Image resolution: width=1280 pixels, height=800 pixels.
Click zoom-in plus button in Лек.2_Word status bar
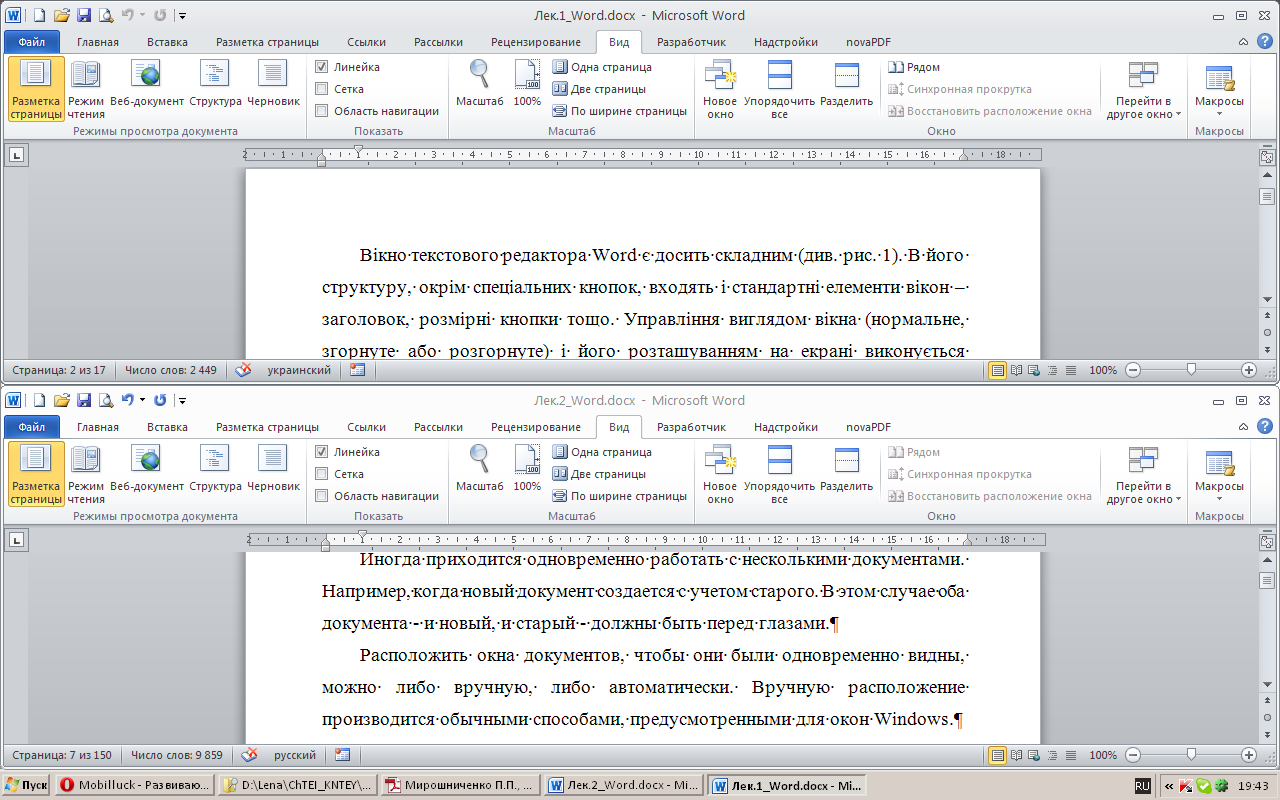click(1249, 755)
